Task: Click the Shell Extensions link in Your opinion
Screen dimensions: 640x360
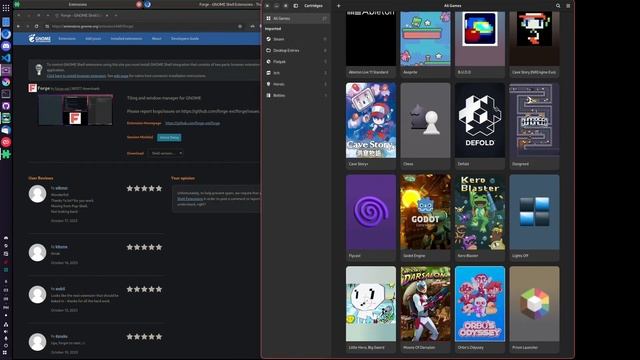Action: 190,199
